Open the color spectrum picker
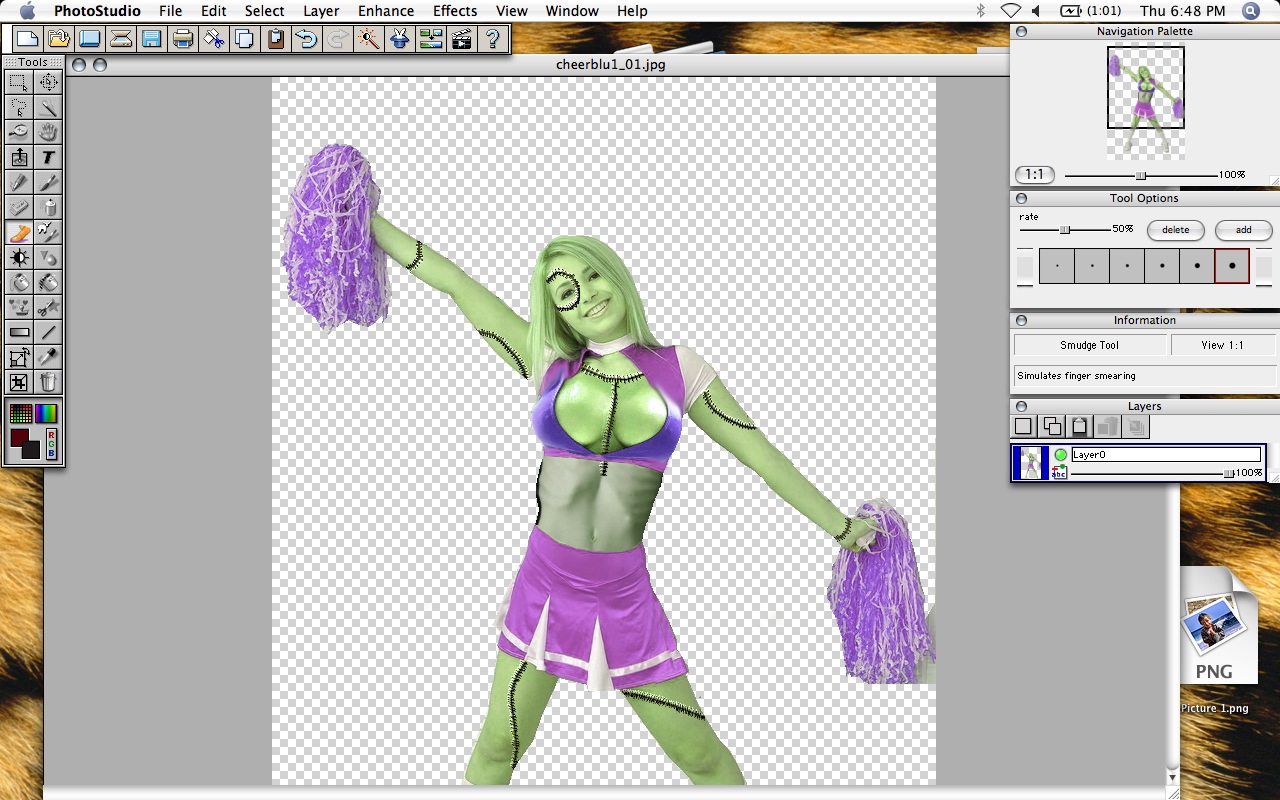Screen dimensions: 1280x800 47,413
